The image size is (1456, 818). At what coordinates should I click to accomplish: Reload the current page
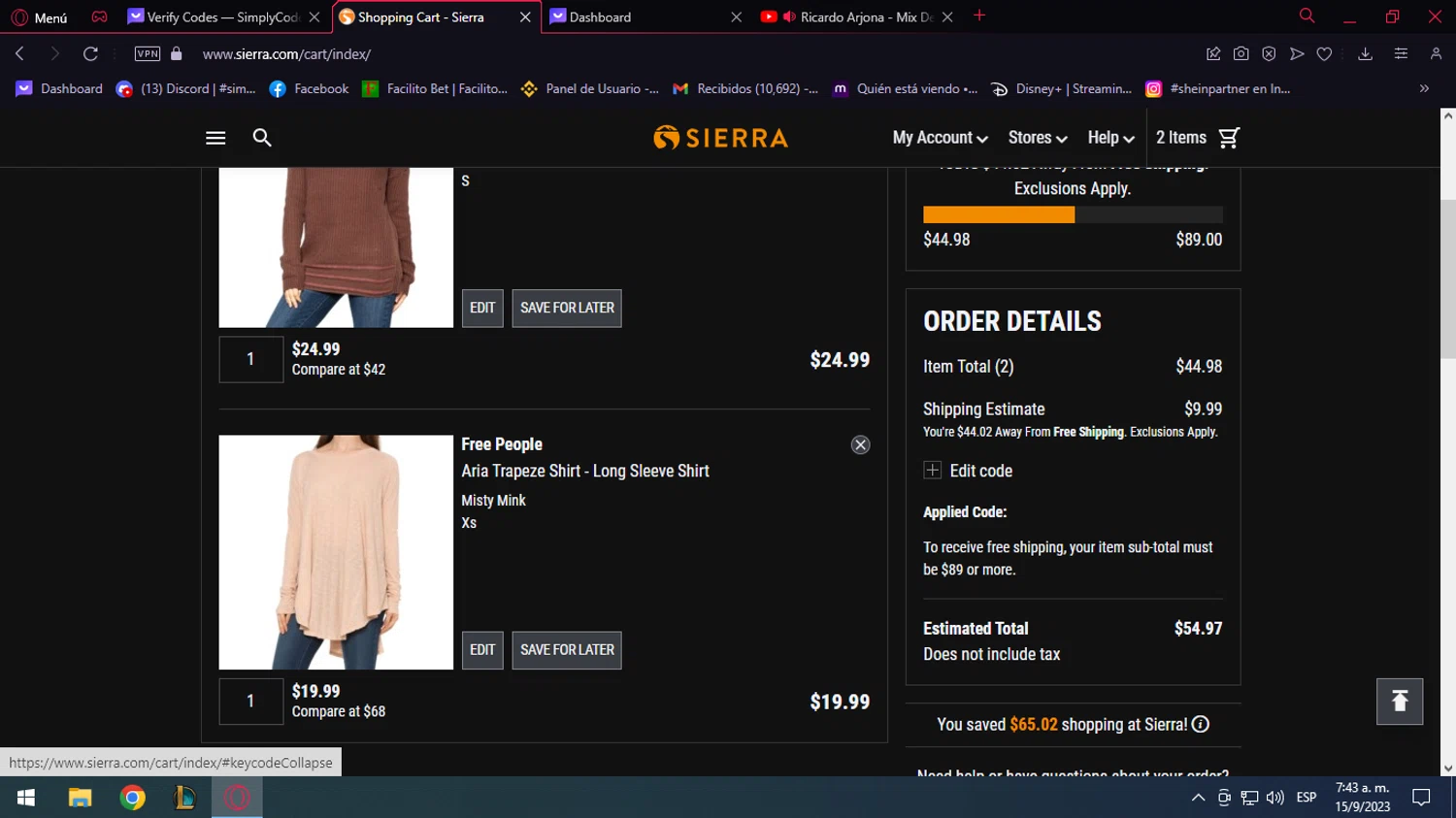(90, 54)
